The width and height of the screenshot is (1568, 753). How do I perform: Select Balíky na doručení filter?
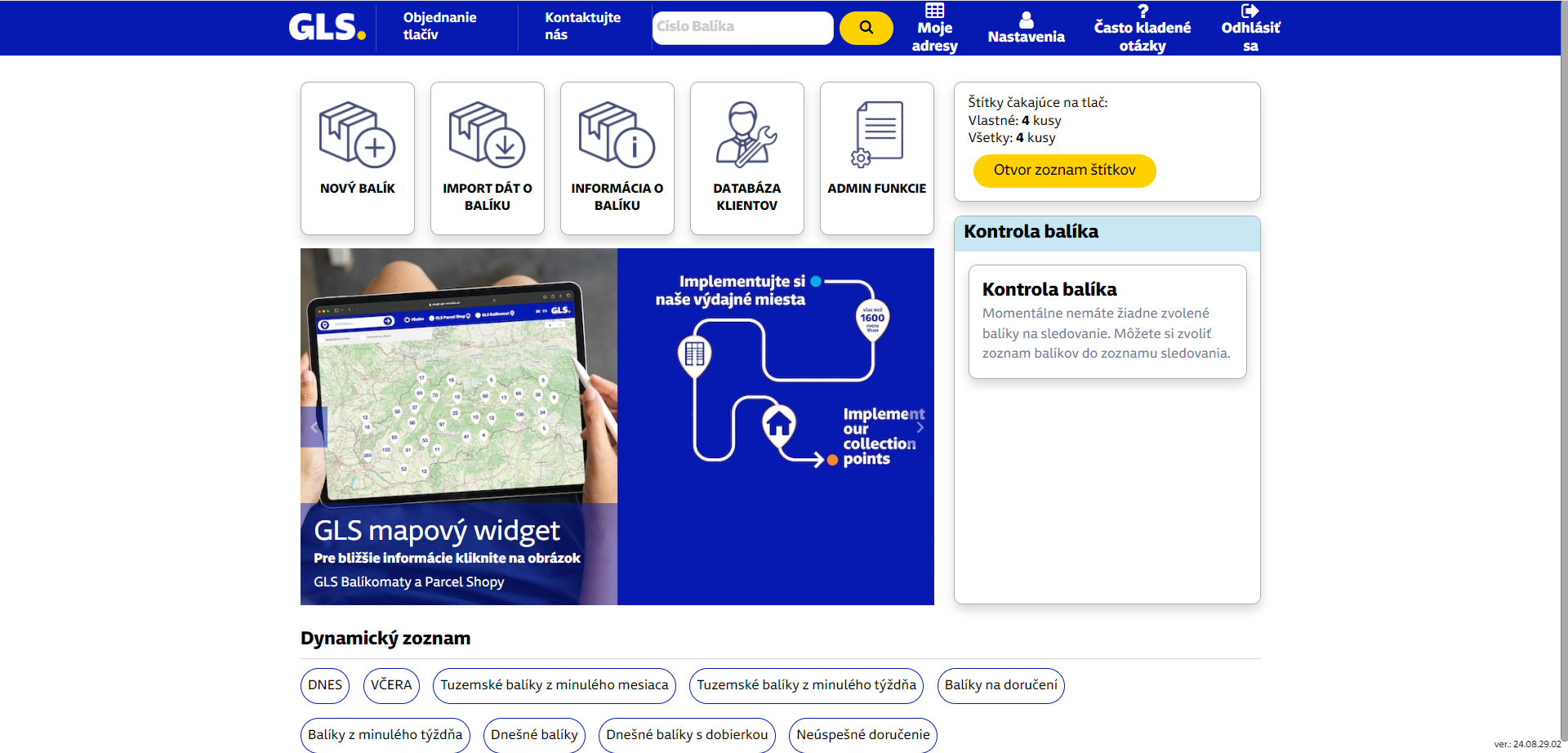click(x=1000, y=685)
